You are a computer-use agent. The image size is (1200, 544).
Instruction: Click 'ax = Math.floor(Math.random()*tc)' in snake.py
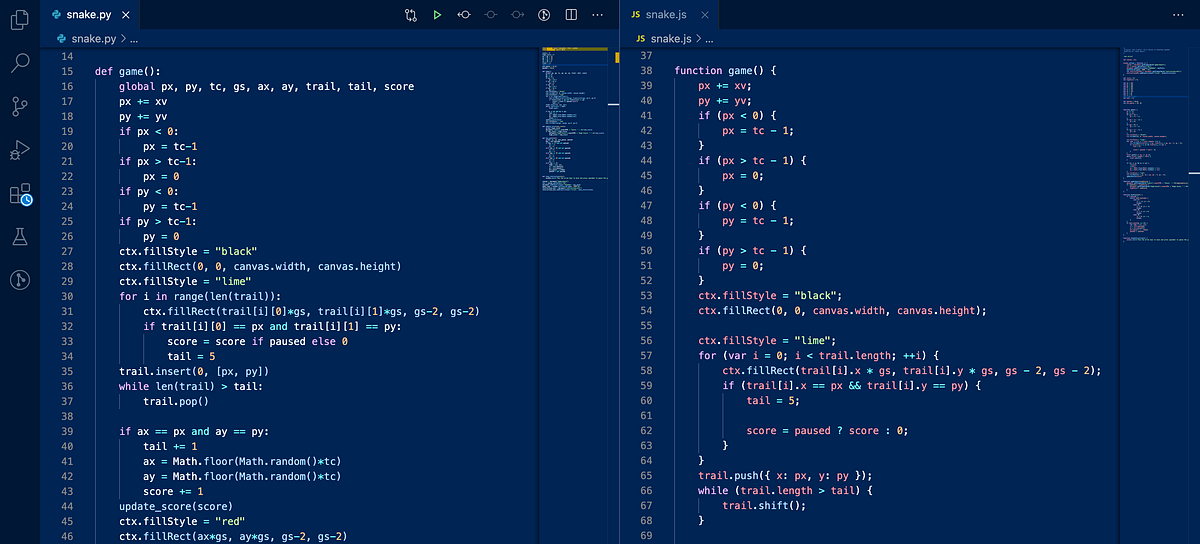coord(242,461)
